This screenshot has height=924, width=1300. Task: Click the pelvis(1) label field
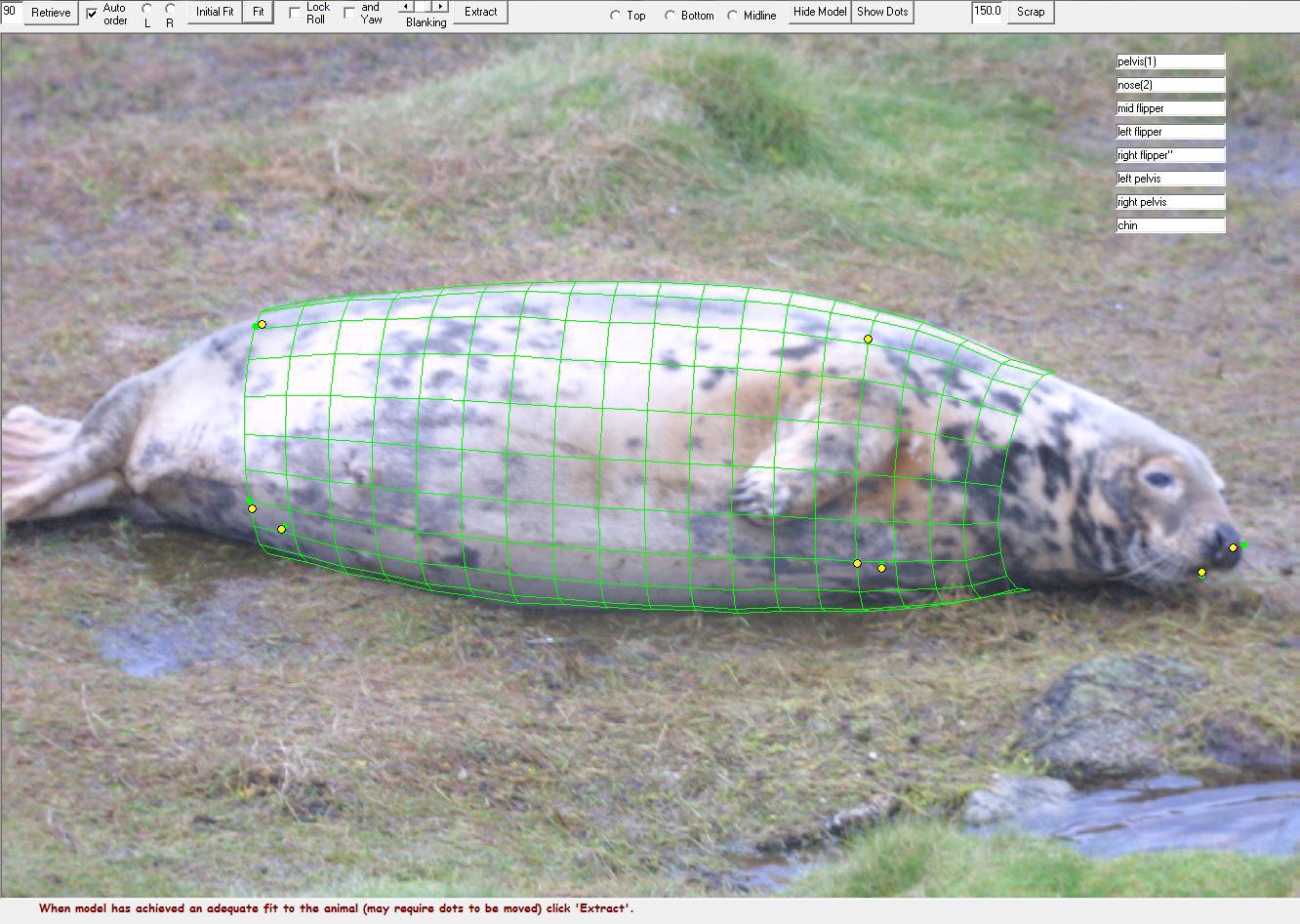(1169, 61)
